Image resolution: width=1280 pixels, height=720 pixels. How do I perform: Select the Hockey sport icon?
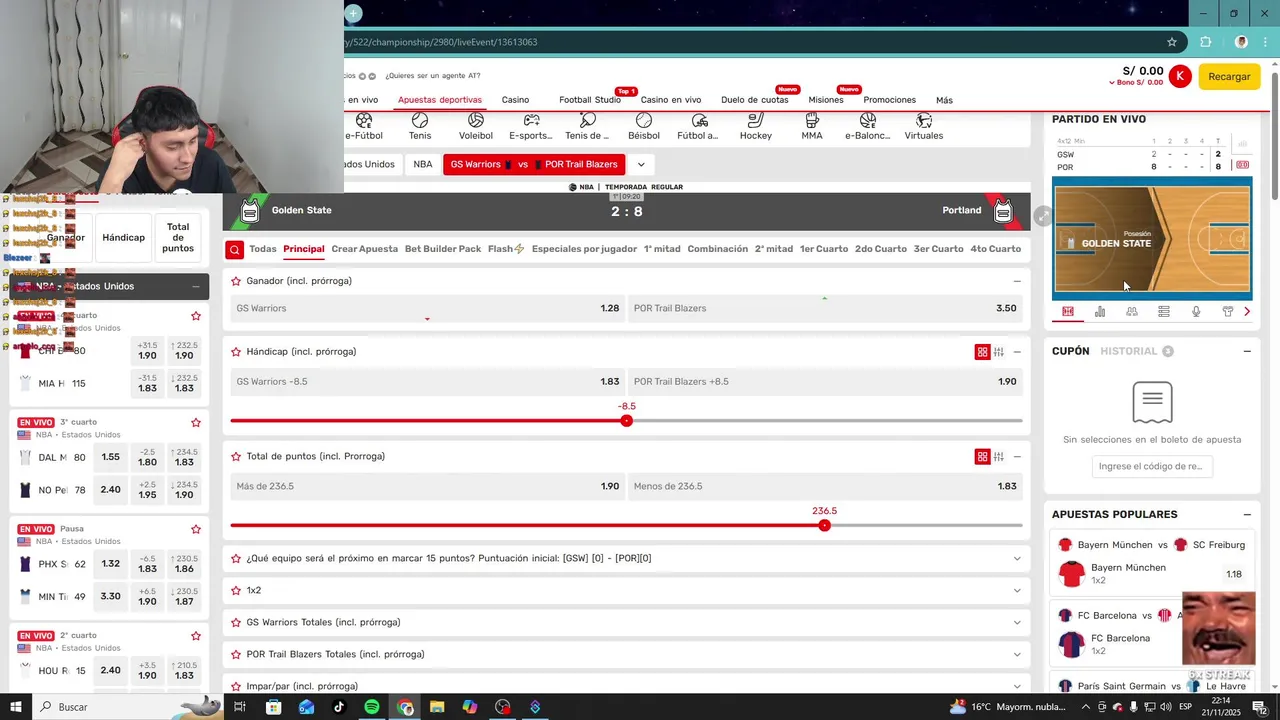click(756, 126)
